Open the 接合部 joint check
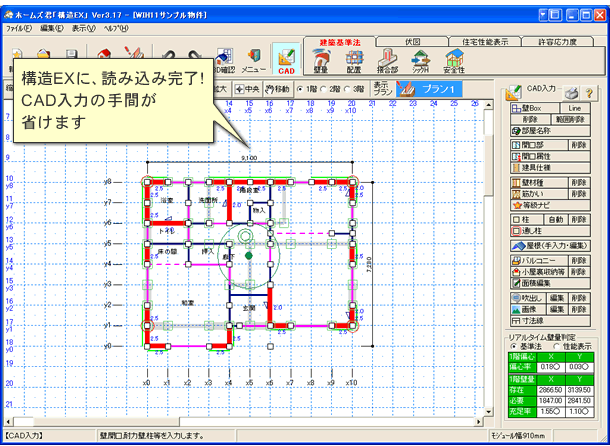 [x=387, y=61]
